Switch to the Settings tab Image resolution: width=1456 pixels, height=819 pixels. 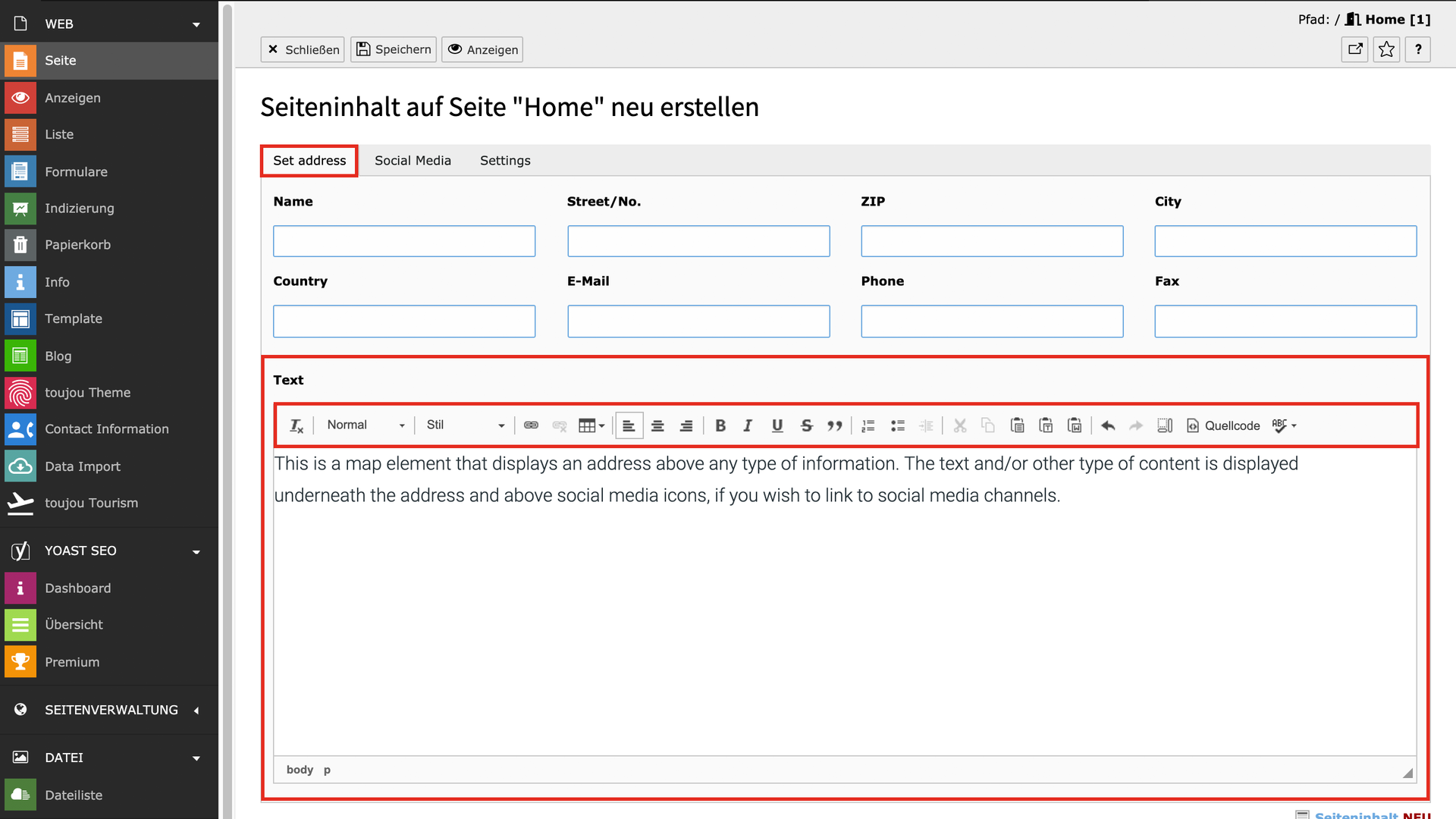click(x=505, y=161)
